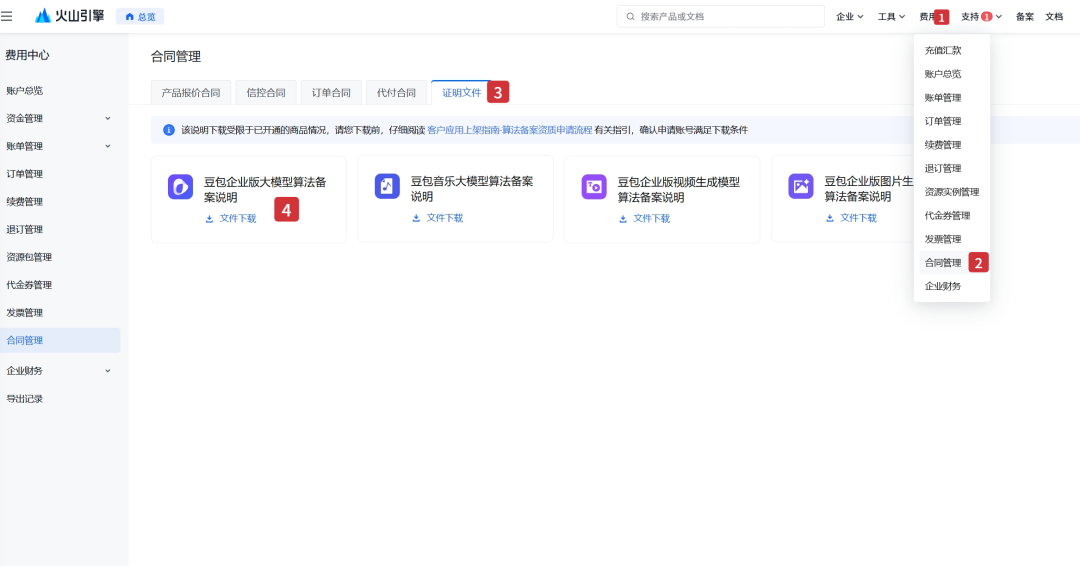1080x566 pixels.
Task: Click the 豆包音乐大模型 music card icon
Action: point(387,186)
